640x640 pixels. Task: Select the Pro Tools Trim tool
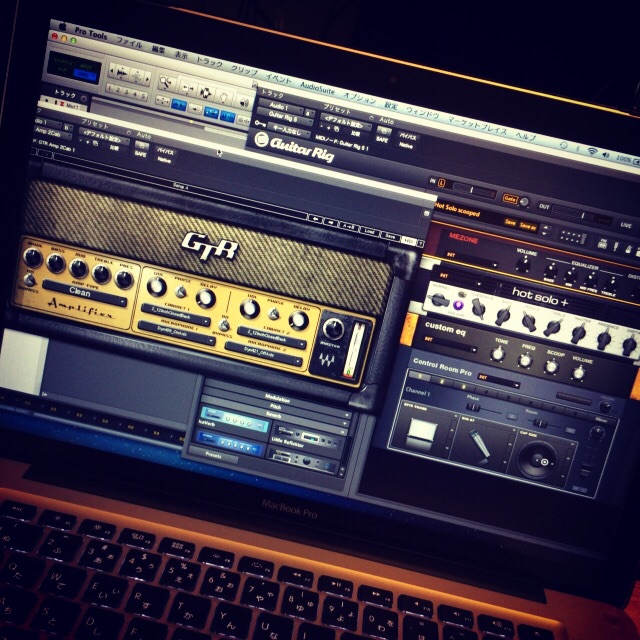pos(188,87)
